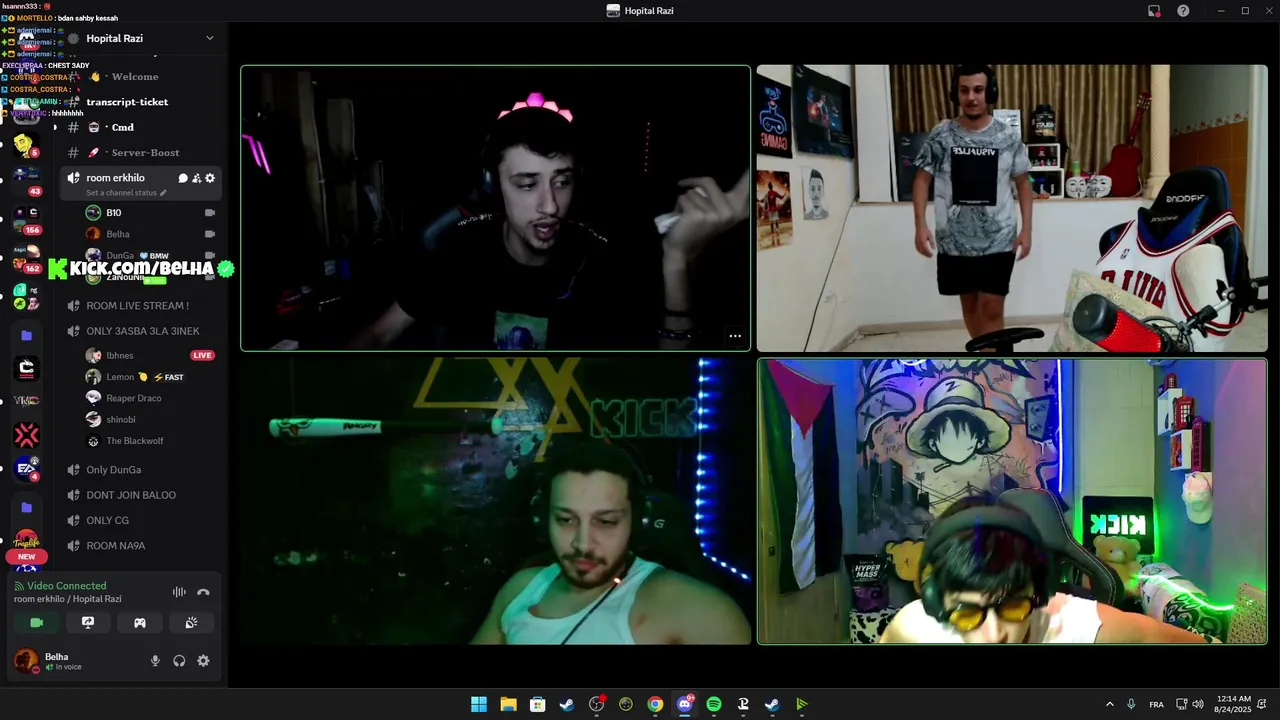
Task: Mute microphone in user panel
Action: (x=155, y=661)
